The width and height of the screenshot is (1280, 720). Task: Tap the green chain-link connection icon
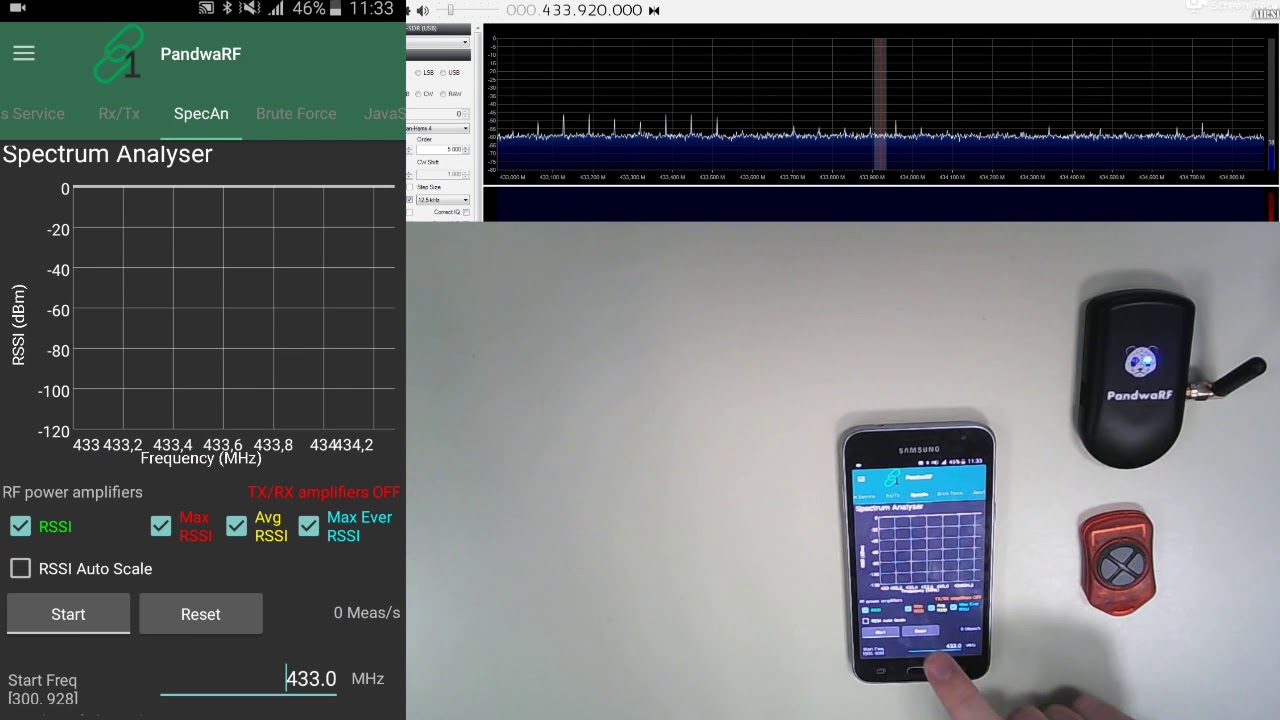point(118,54)
